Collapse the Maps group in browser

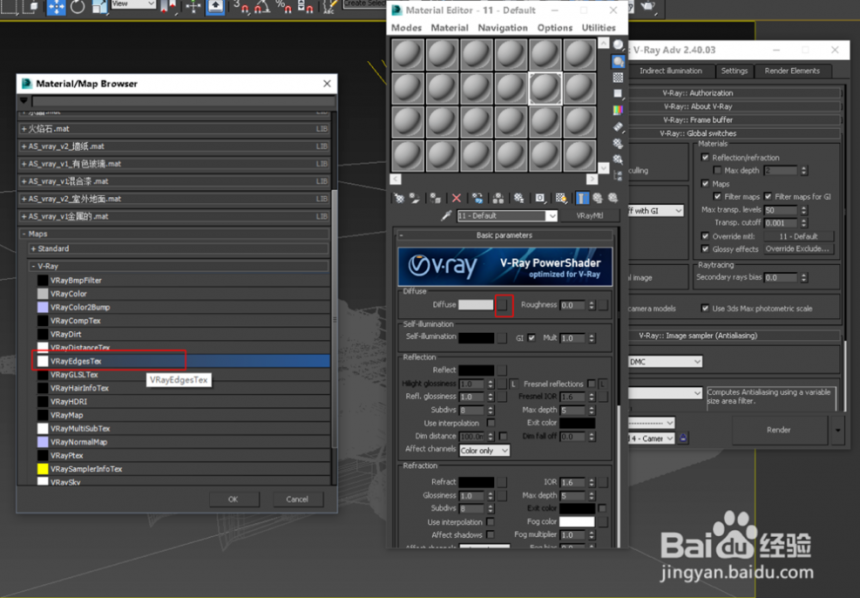24,234
